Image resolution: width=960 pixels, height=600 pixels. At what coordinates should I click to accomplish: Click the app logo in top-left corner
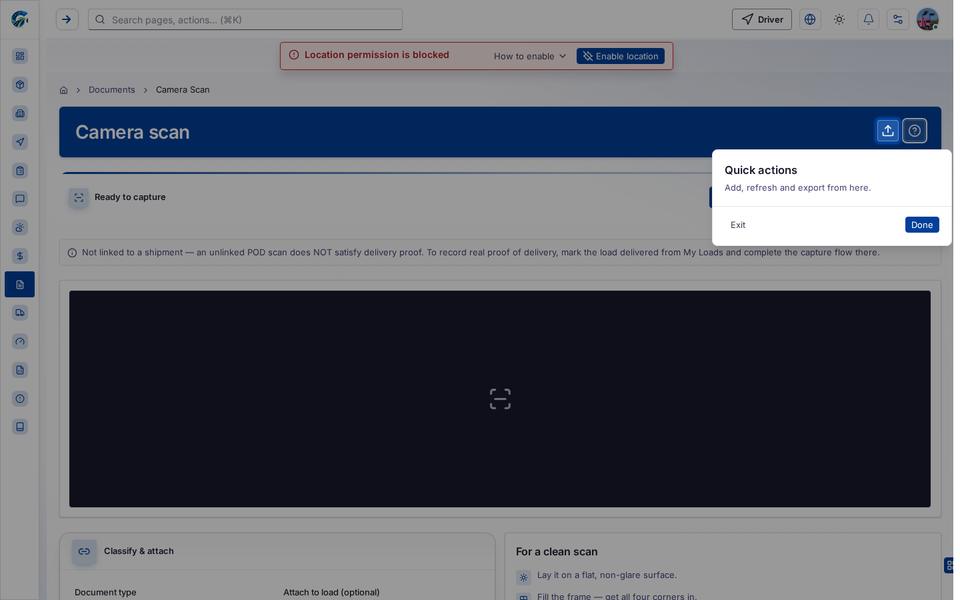coord(20,19)
